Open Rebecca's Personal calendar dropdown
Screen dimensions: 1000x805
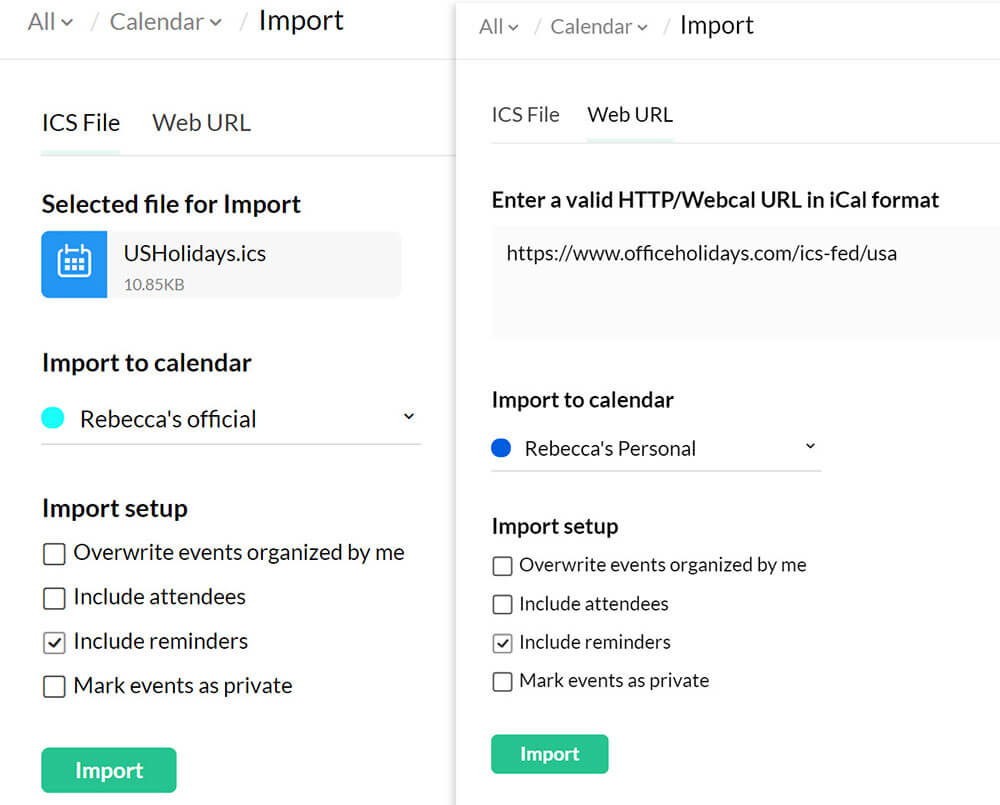click(810, 446)
